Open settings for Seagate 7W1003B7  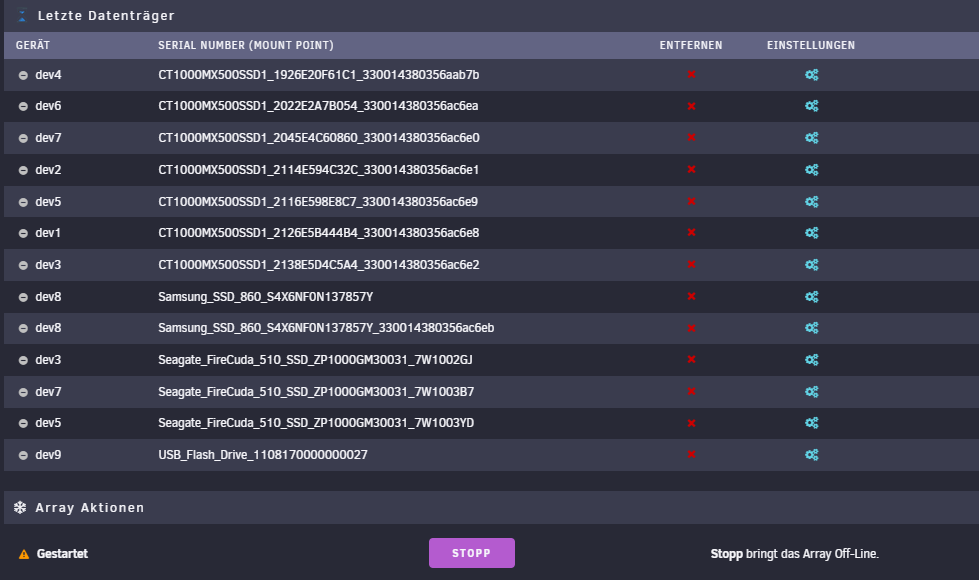pyautogui.click(x=812, y=391)
